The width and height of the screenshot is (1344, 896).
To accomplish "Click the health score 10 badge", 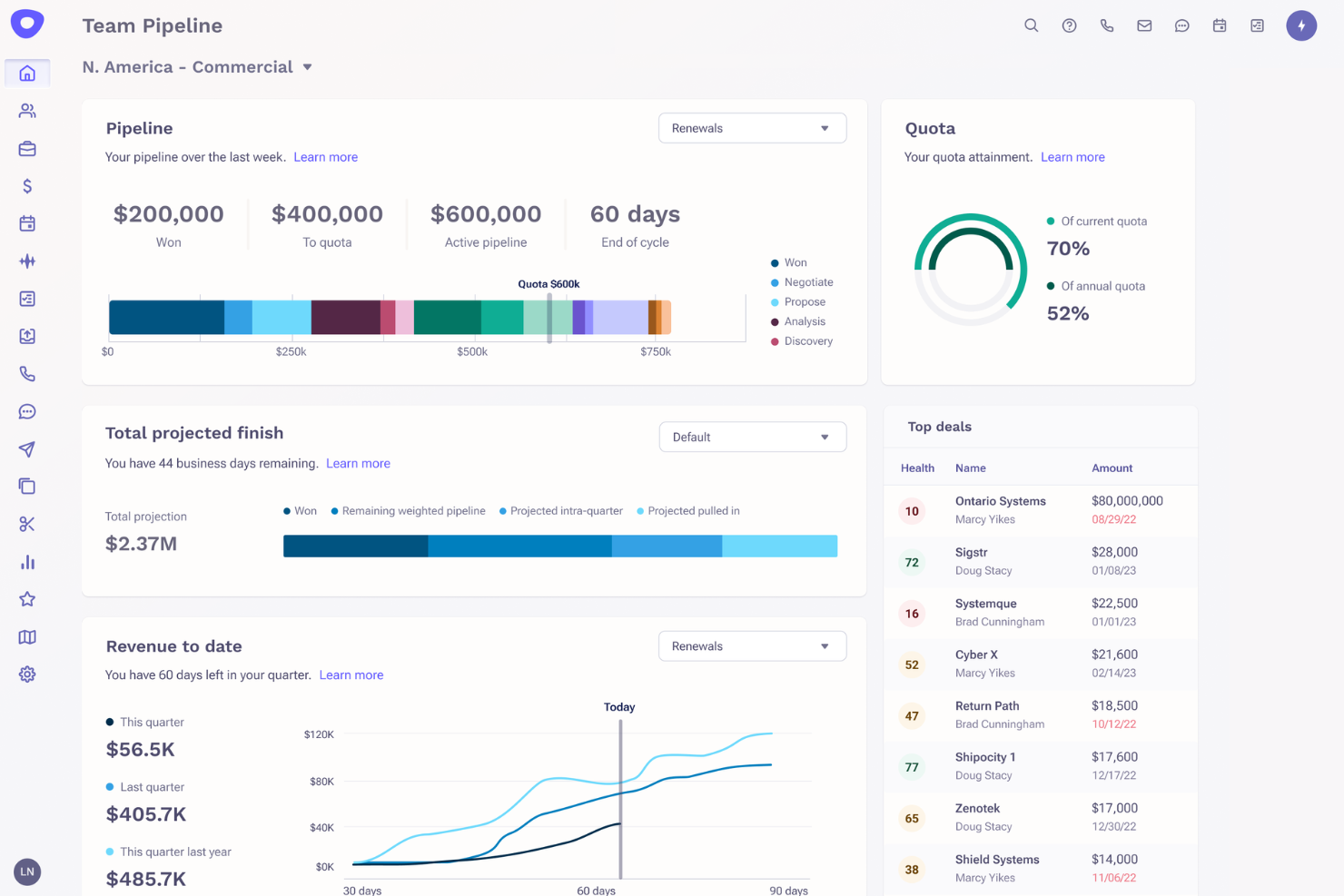I will (912, 511).
